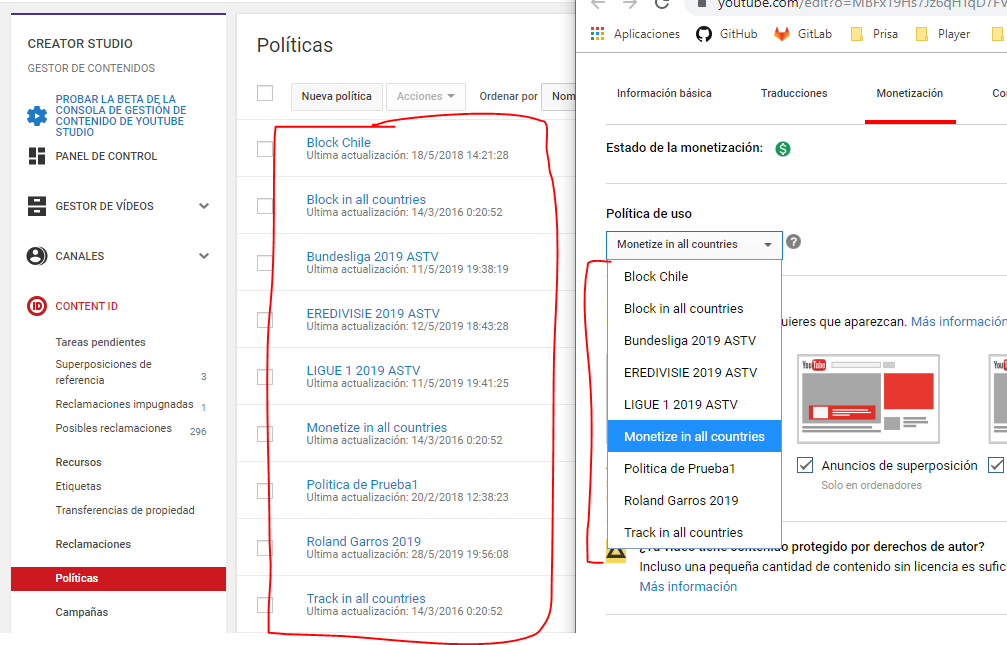
Task: Open the GitHub bookmark icon
Action: pos(704,34)
